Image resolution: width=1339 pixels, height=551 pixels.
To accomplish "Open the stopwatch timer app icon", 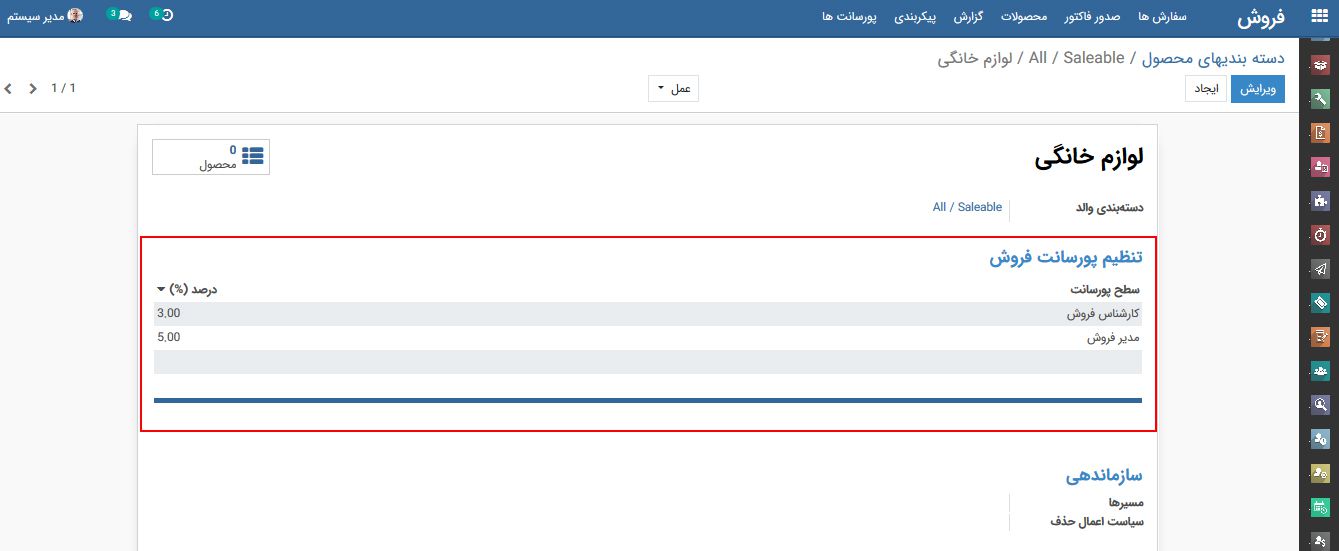I will click(x=1320, y=235).
